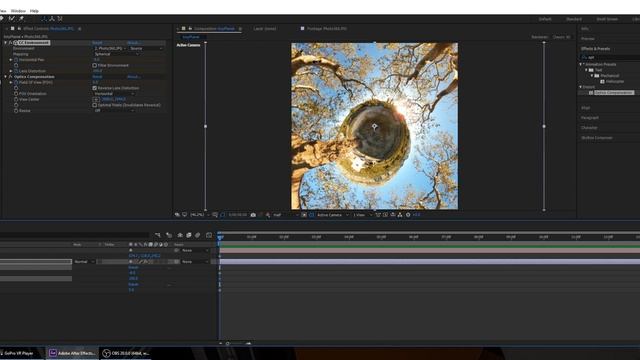Click the composition flowchart icon

click(x=400, y=215)
